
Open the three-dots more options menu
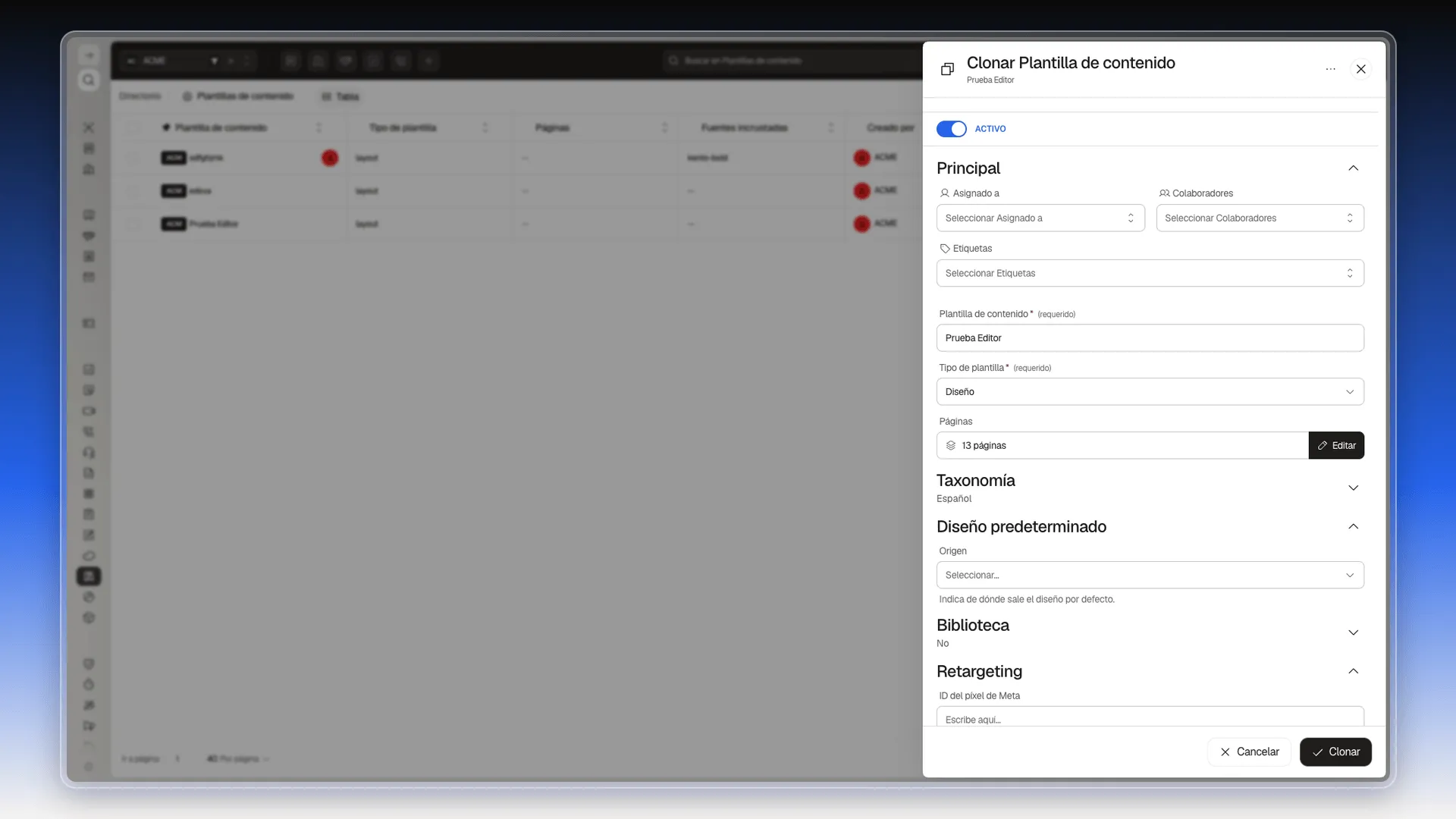[x=1330, y=69]
